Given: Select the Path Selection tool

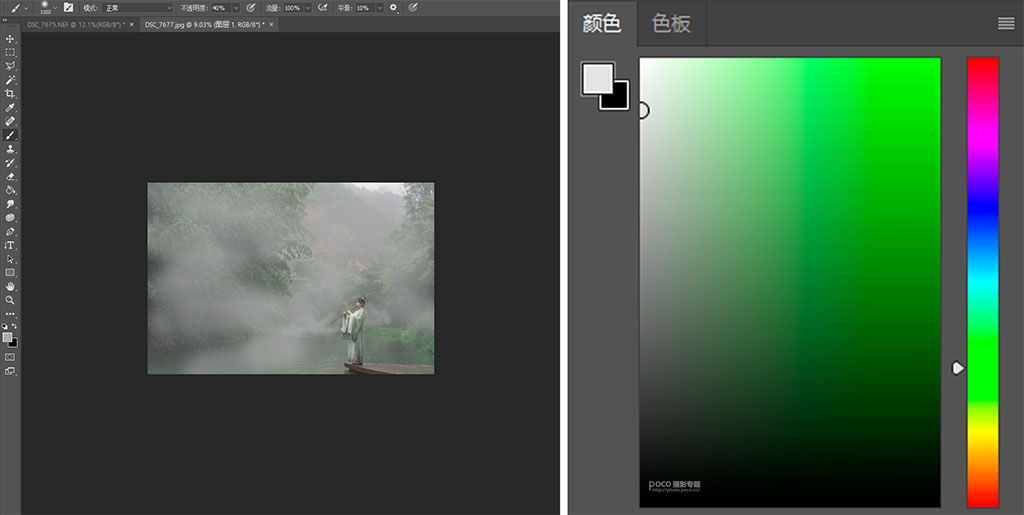Looking at the screenshot, I should click(10, 259).
